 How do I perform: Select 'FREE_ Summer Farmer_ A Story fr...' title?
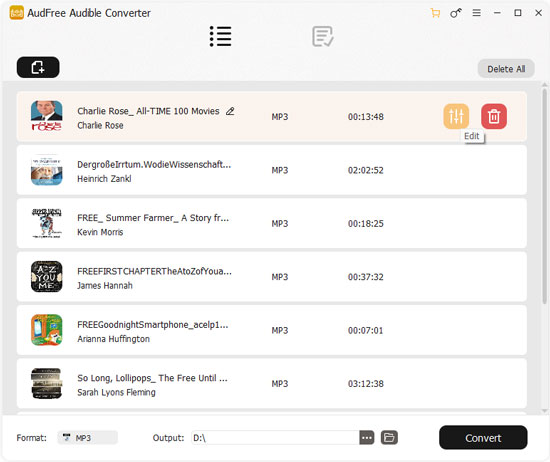pos(153,218)
